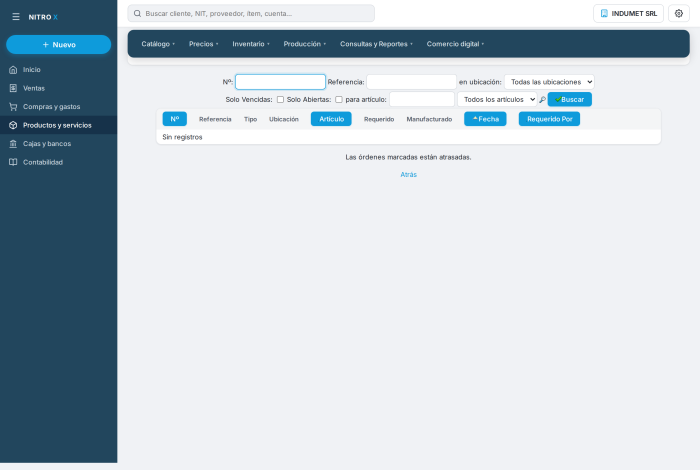Click the Inicio home icon
The image size is (700, 470).
pos(13,70)
